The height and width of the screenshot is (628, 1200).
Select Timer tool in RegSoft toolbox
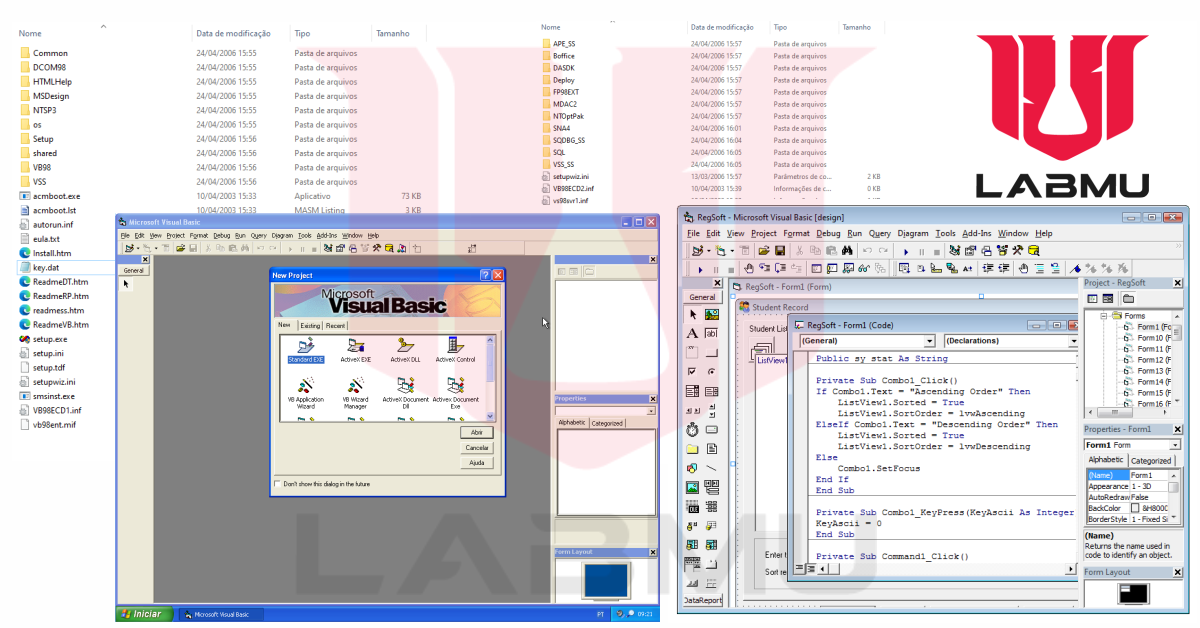(692, 430)
